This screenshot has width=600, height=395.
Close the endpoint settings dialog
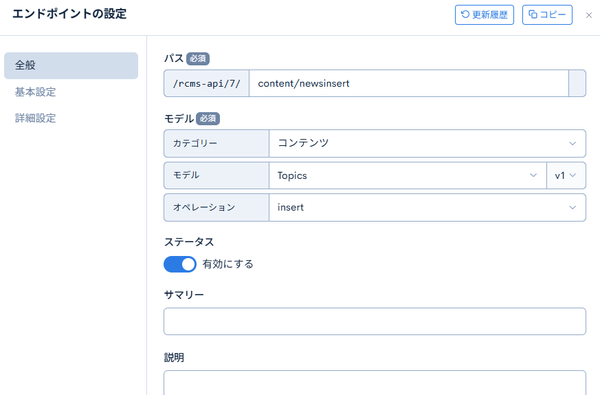589,15
